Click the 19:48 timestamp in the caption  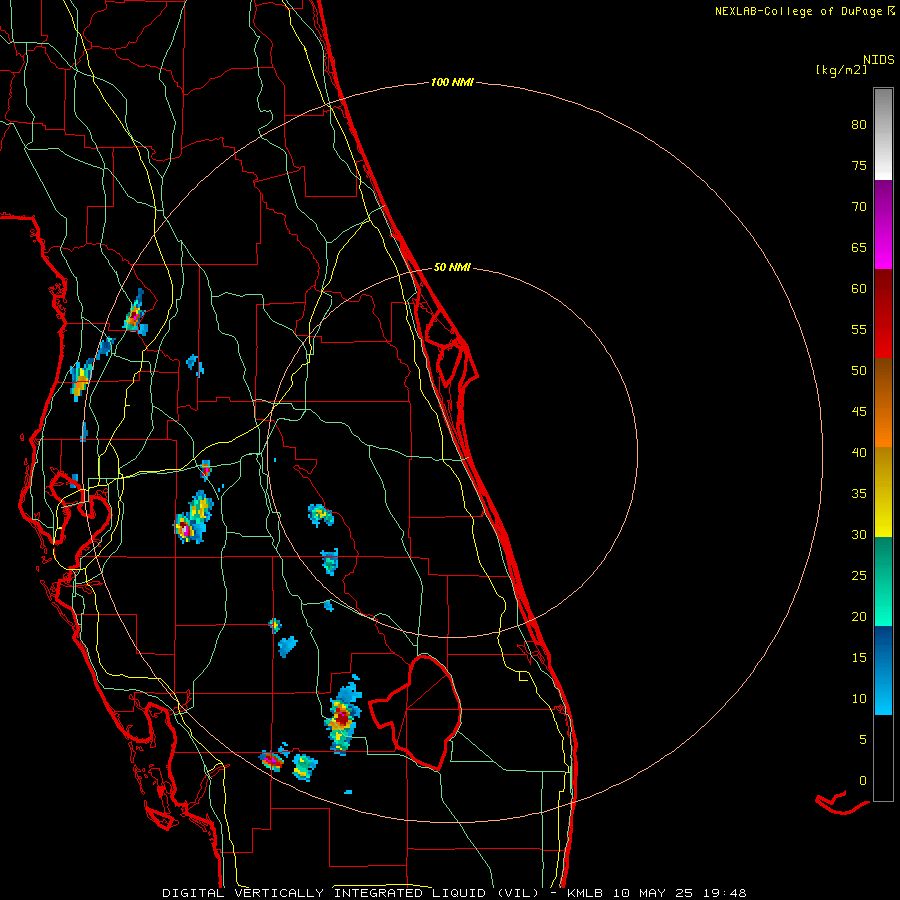tap(726, 893)
